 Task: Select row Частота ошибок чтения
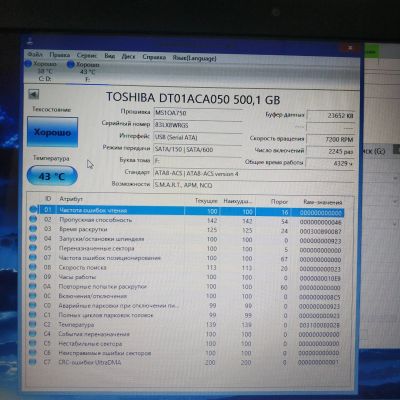(186, 211)
